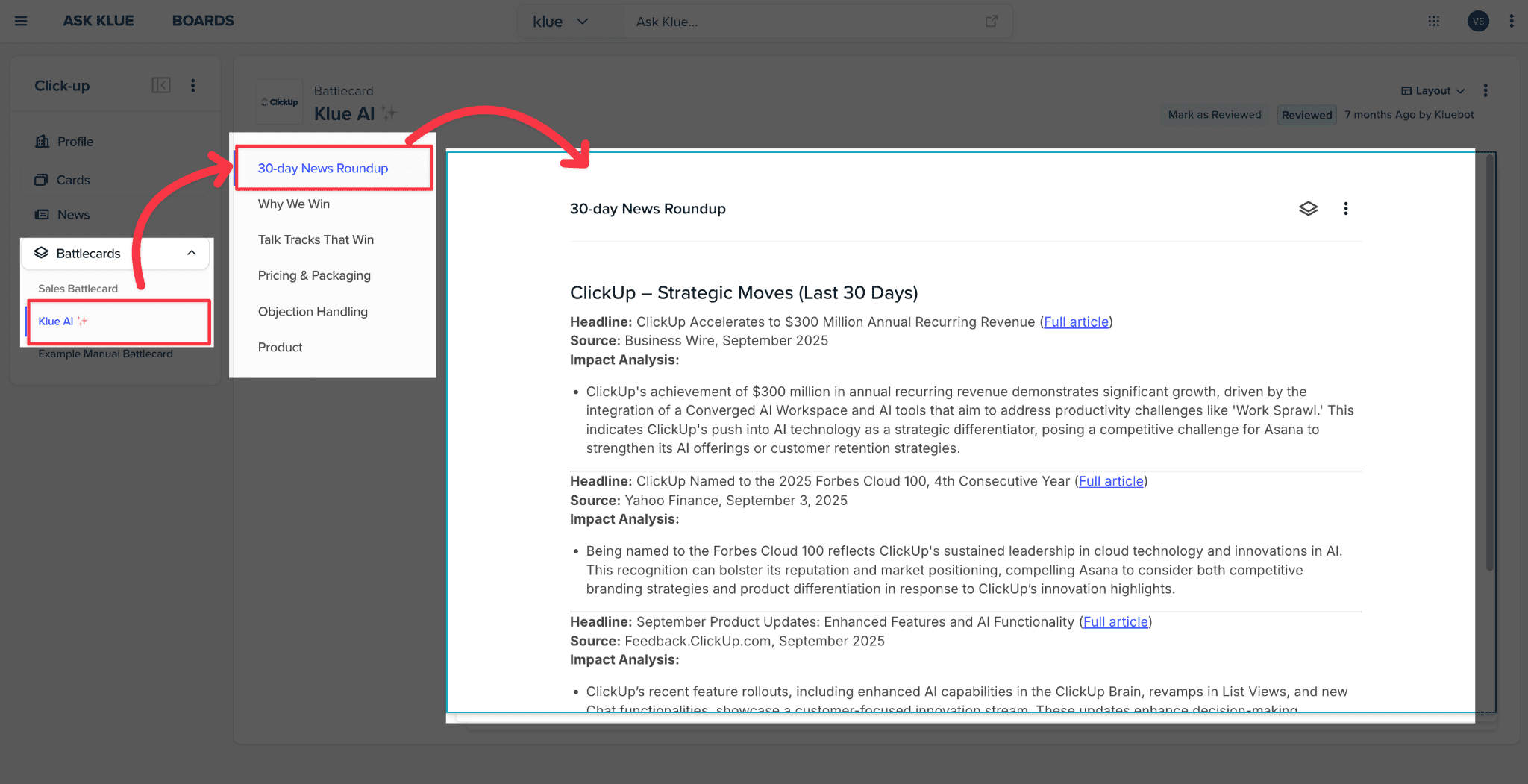
Task: Click 'Feedback.ClickUp.com, September 2025' source
Action: coord(755,641)
